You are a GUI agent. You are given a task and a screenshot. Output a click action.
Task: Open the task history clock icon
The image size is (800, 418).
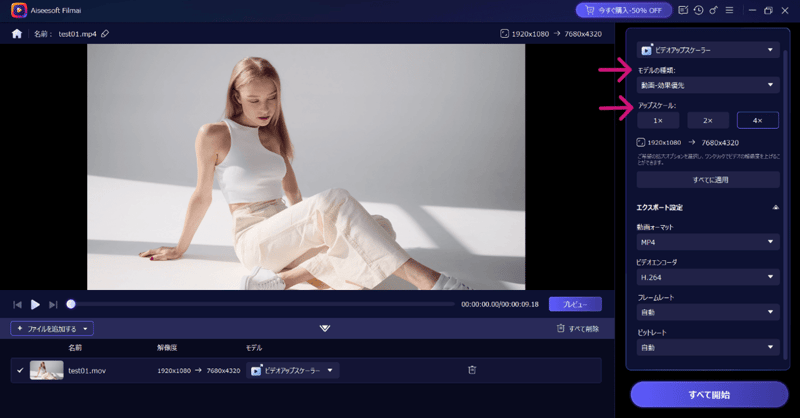[x=697, y=10]
